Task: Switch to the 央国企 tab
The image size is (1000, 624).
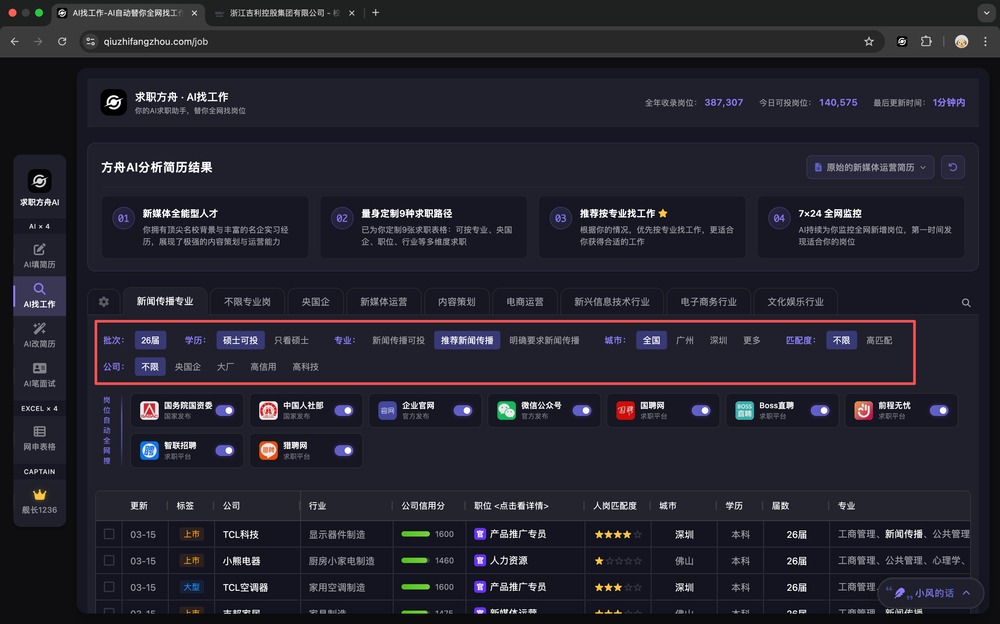Action: pos(316,302)
